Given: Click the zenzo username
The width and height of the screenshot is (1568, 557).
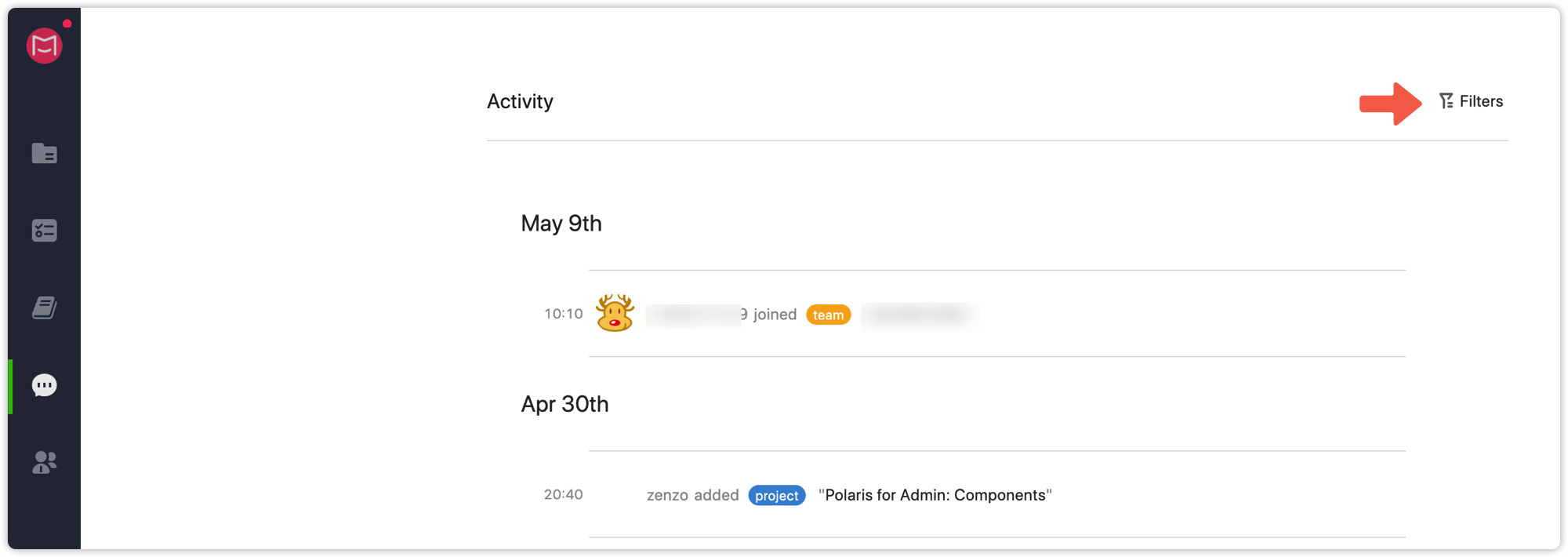Looking at the screenshot, I should 667,495.
